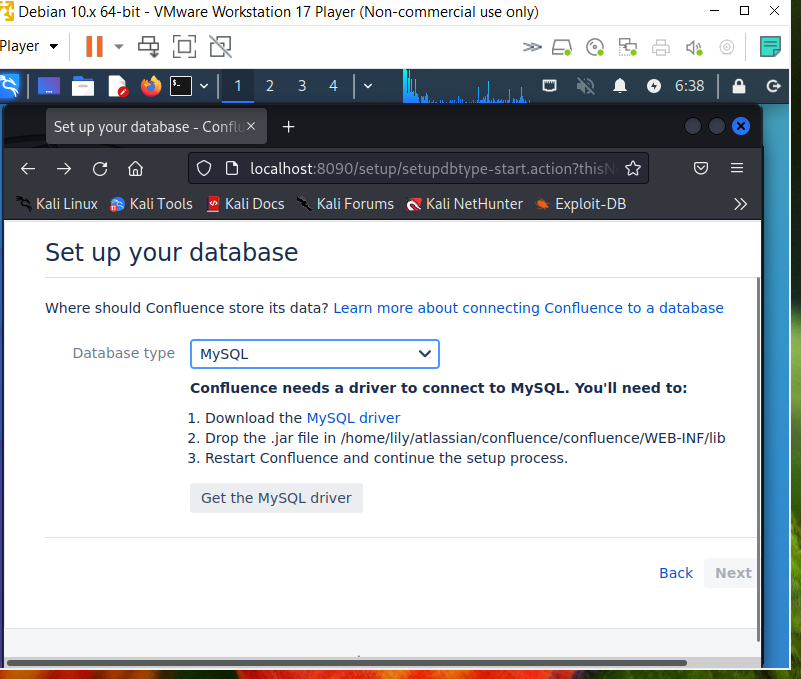Image resolution: width=801 pixels, height=679 pixels.
Task: Open Firefox hamburger application menu
Action: pos(737,168)
